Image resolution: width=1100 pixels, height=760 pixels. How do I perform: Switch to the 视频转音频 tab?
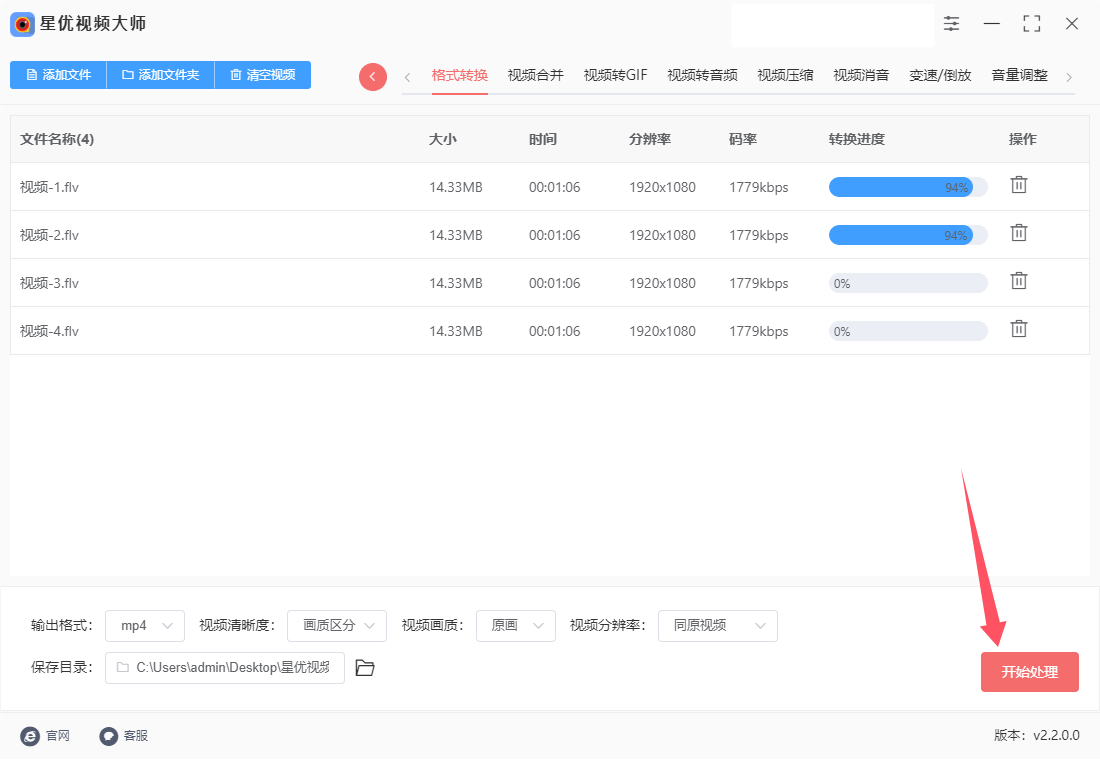(x=702, y=75)
